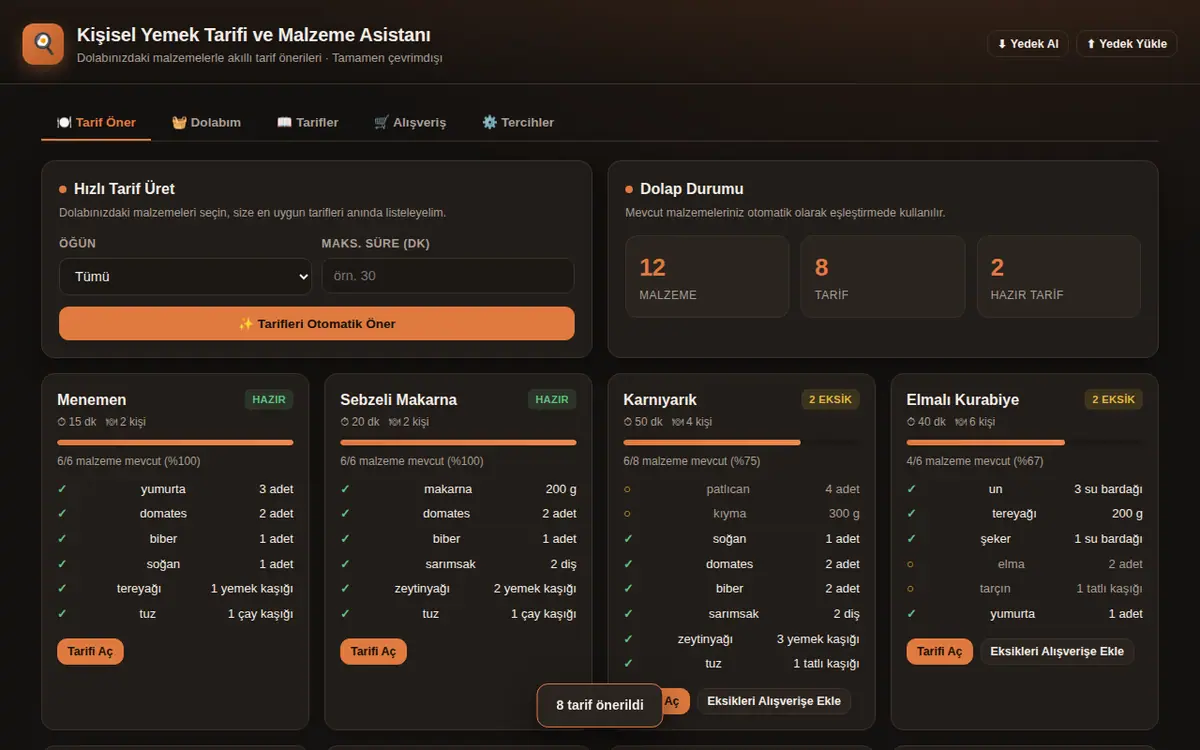Click missing-item circle beside elma
The height and width of the screenshot is (750, 1200).
pos(910,564)
